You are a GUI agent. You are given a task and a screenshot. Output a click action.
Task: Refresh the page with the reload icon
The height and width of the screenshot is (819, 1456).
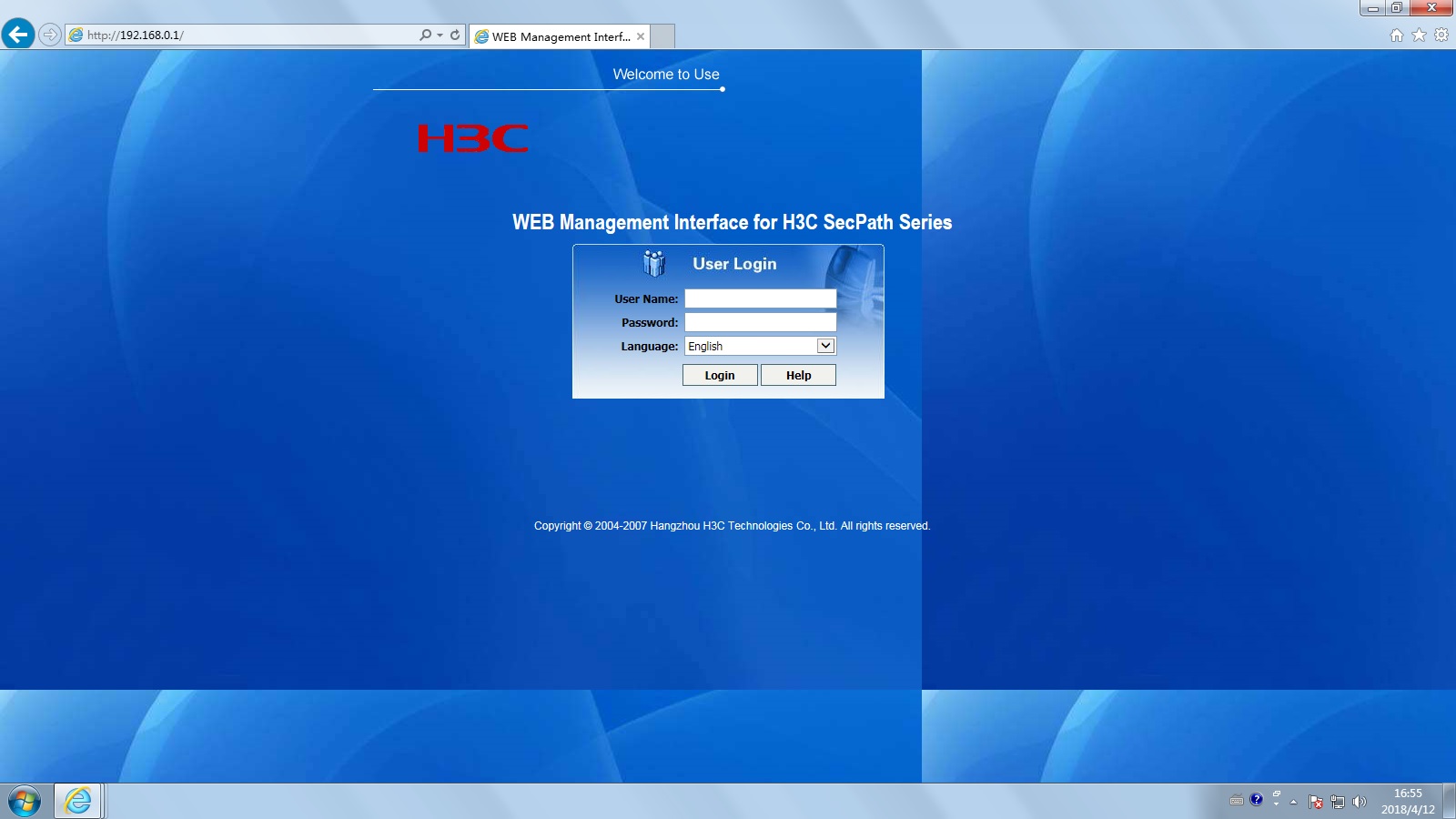455,35
